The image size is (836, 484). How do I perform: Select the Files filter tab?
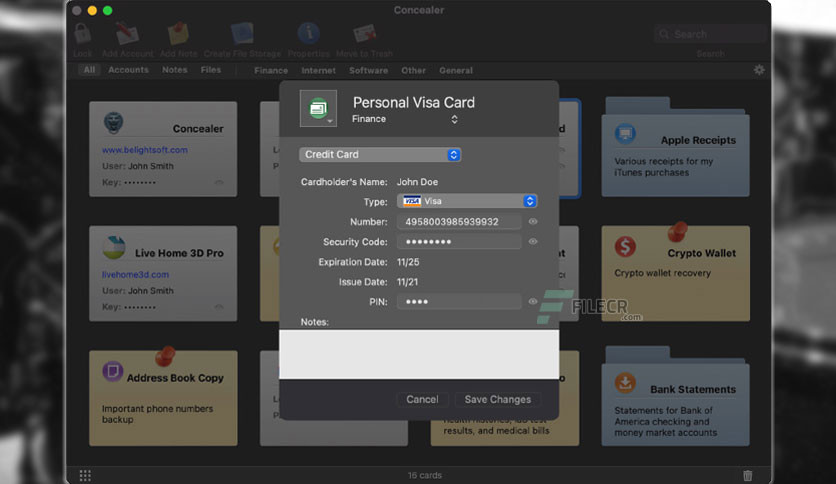tap(211, 70)
